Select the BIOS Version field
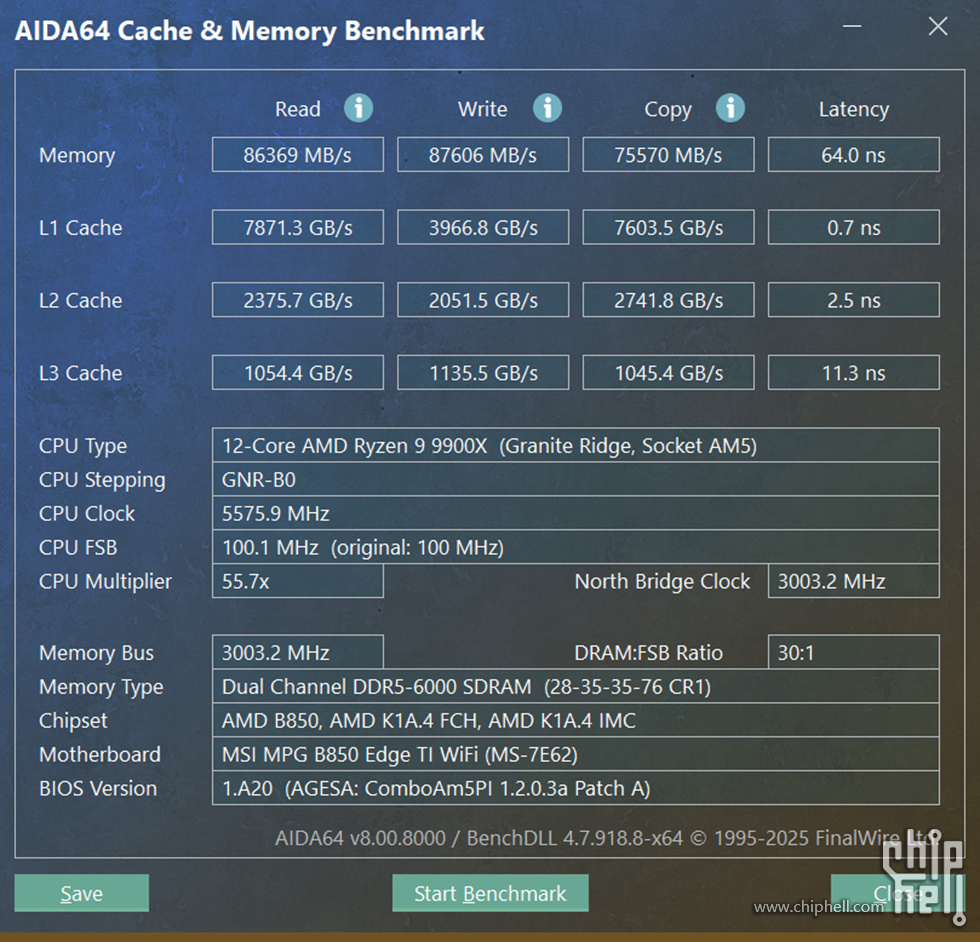Image resolution: width=980 pixels, height=942 pixels. click(x=575, y=788)
